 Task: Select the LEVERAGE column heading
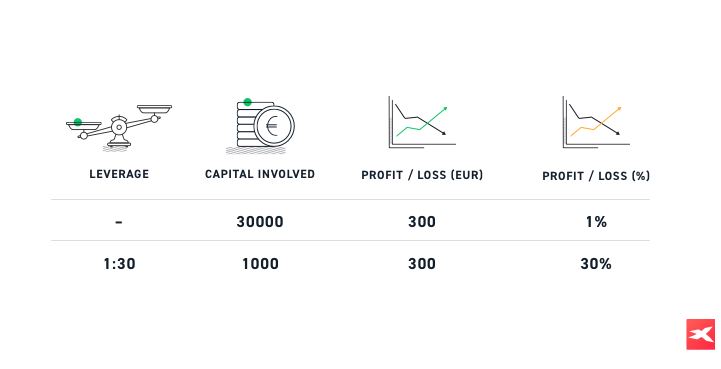(x=119, y=174)
